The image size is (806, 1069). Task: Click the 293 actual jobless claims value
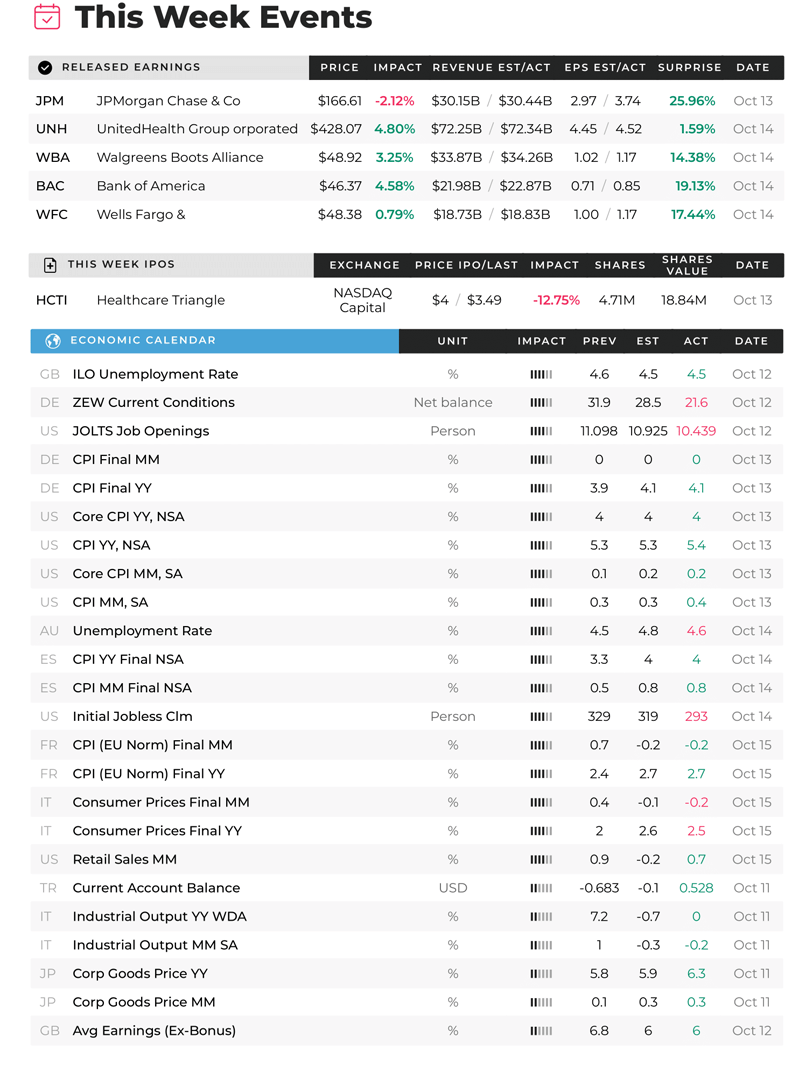[696, 717]
